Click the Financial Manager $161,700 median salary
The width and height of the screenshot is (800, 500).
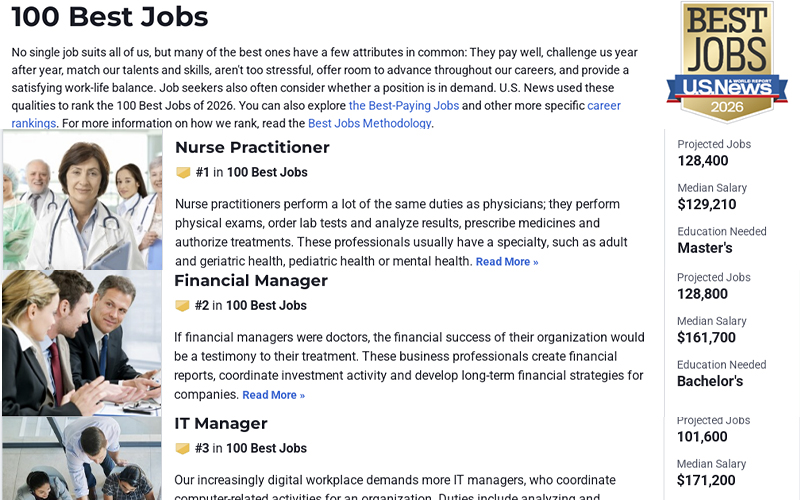point(706,338)
